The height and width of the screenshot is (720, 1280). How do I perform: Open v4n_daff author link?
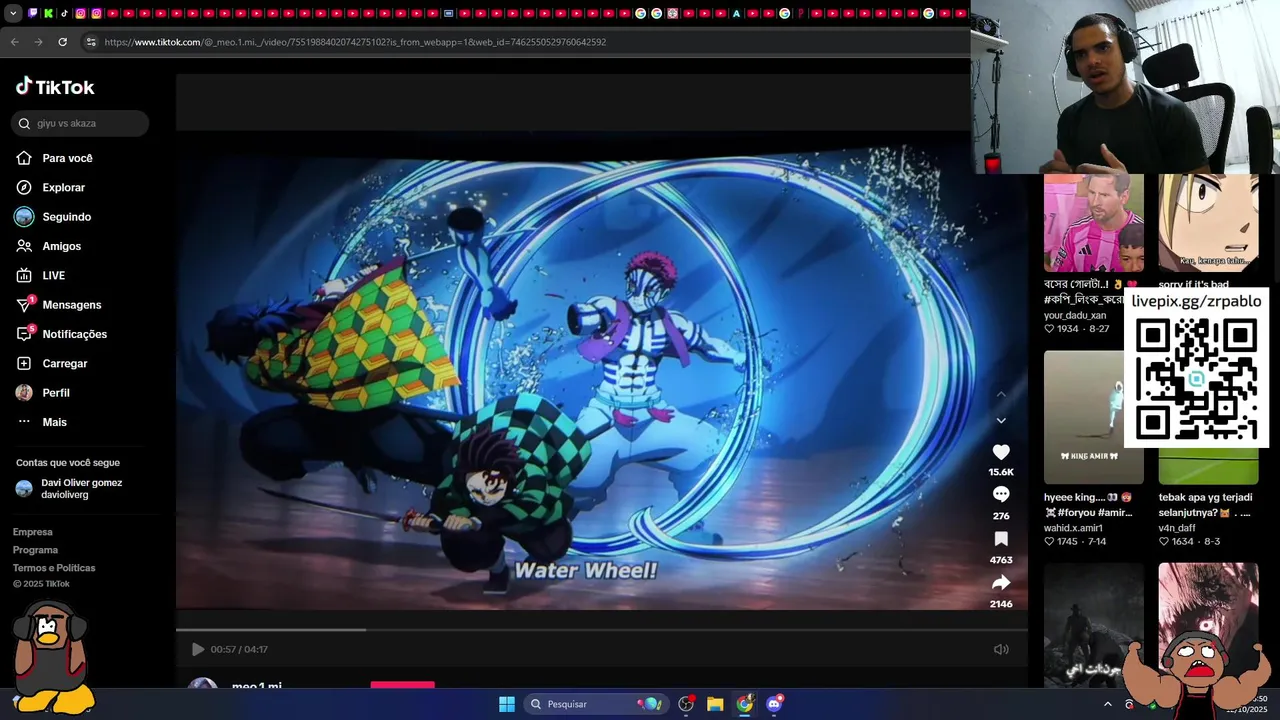(x=1177, y=528)
